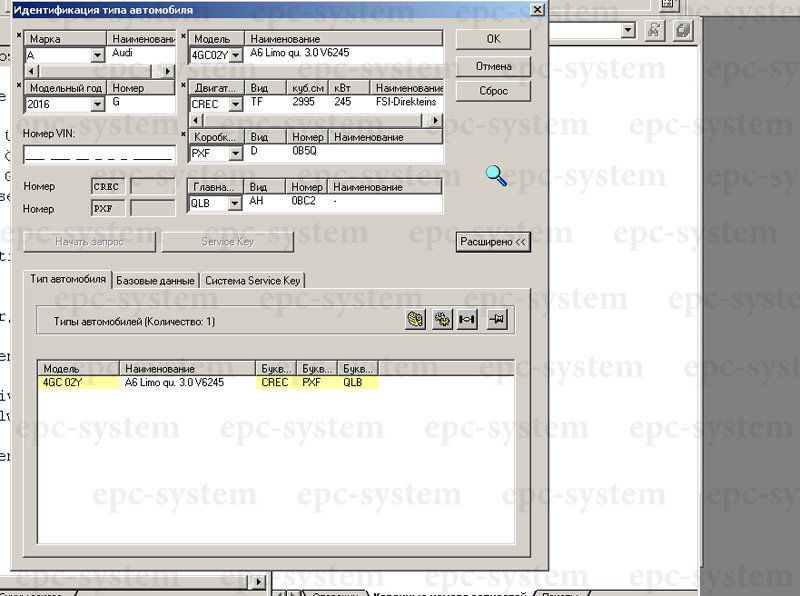Click the toolbar icon right of the background dropdown

[654, 30]
